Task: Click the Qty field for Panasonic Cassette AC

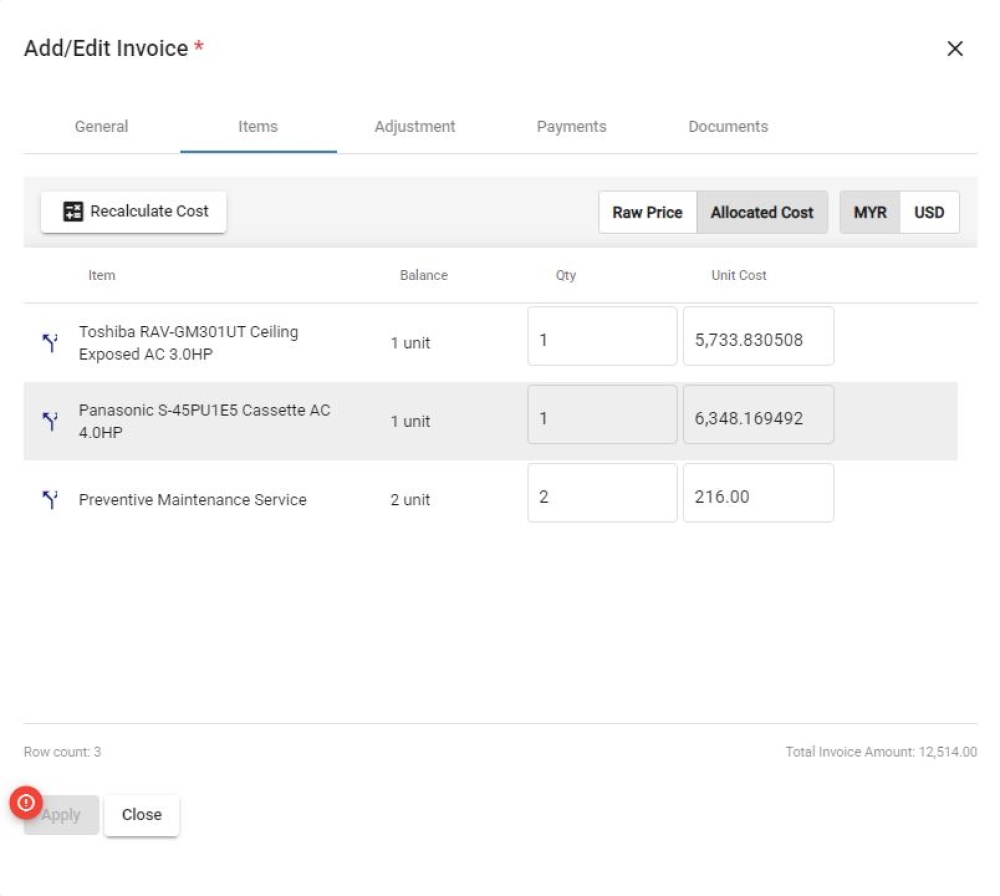Action: click(602, 415)
